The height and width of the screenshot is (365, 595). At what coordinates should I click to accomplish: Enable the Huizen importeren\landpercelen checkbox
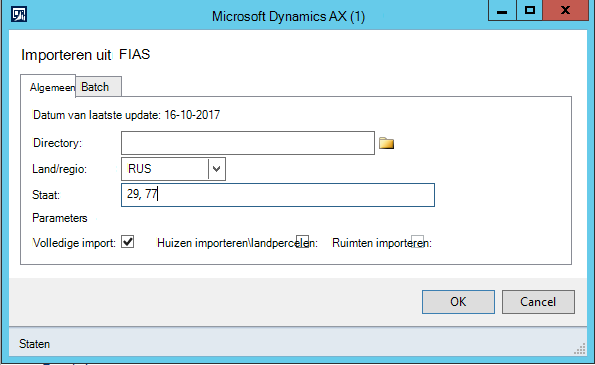click(302, 242)
